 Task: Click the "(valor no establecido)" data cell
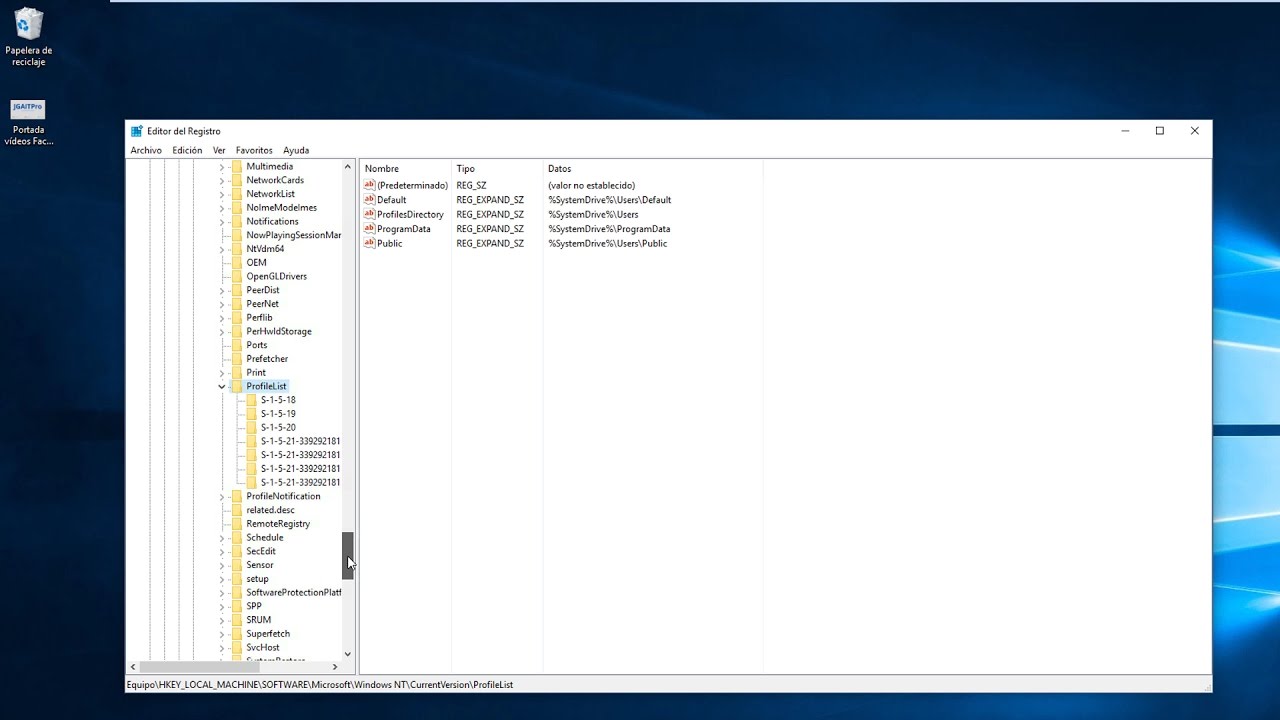pyautogui.click(x=591, y=185)
